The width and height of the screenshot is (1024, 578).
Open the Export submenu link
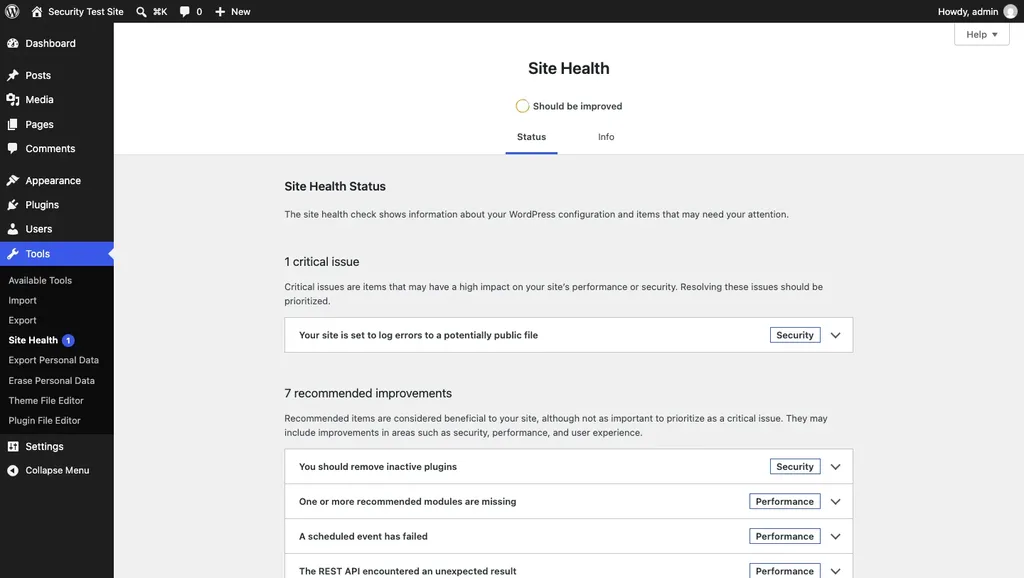[22, 320]
